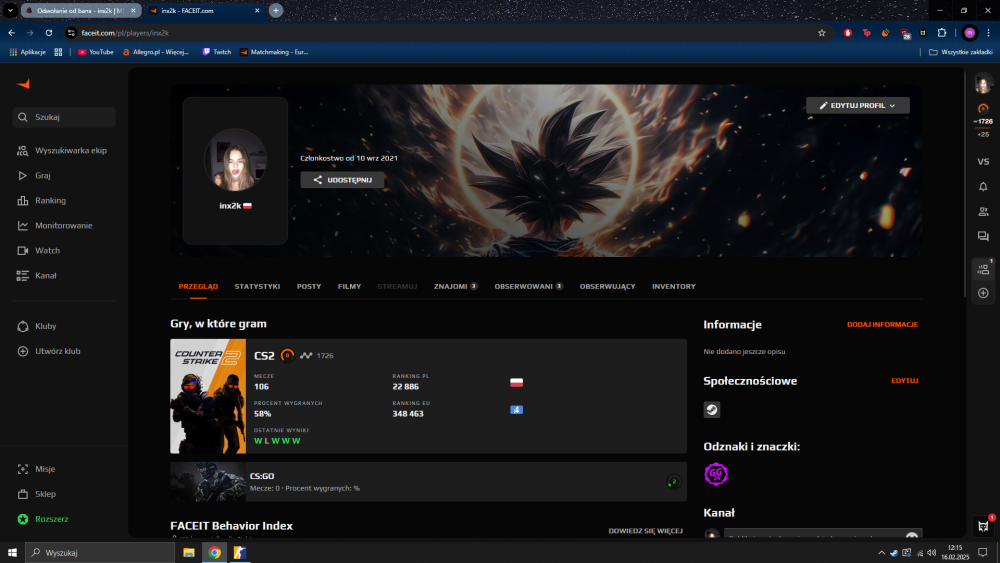
Task: Select Utwórz klub plus option
Action: (x=48, y=351)
